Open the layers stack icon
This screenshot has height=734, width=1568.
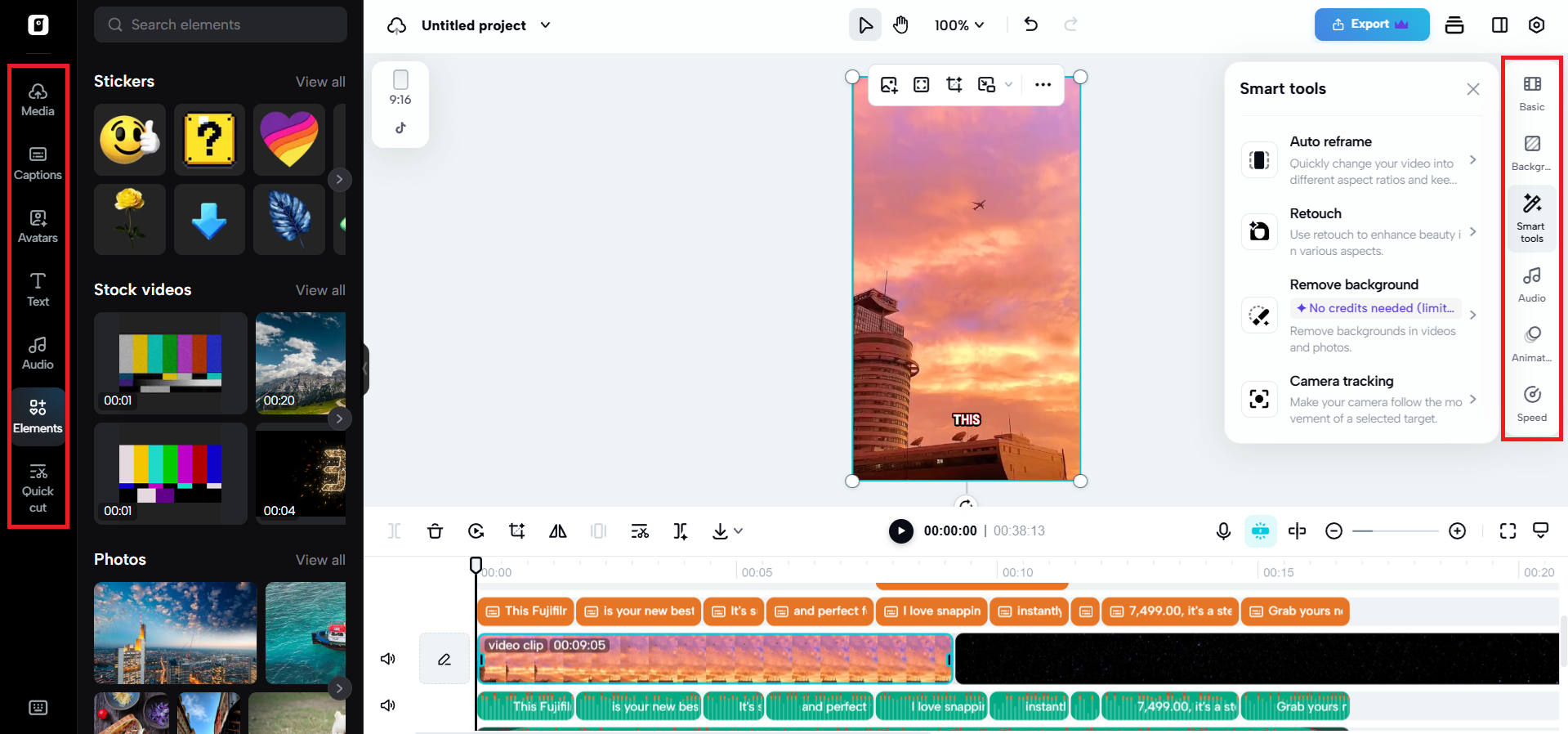click(x=1454, y=25)
